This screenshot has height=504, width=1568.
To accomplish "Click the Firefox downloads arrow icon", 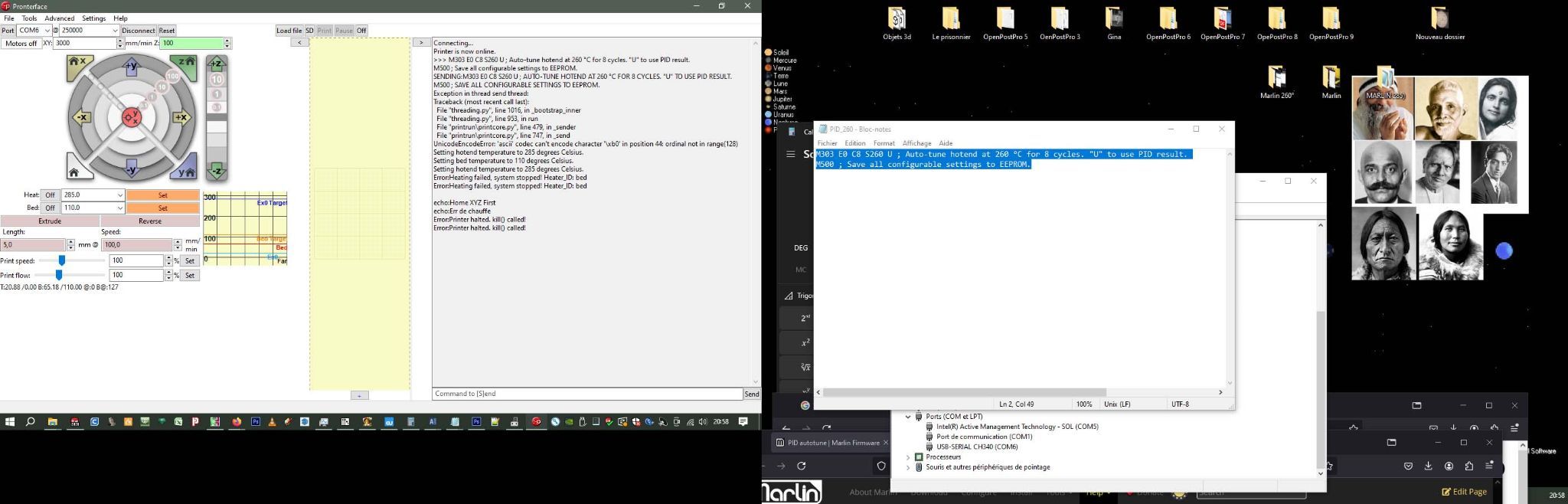I will click(1428, 466).
